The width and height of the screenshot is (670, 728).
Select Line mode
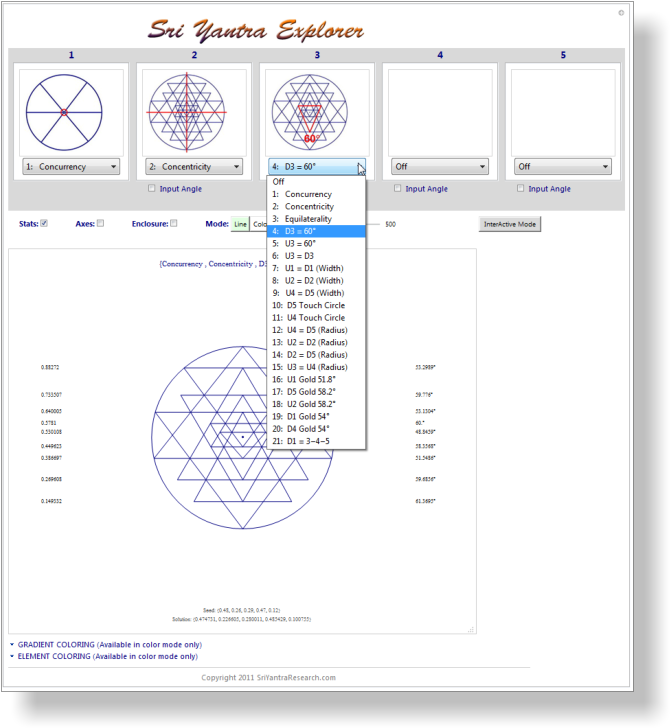pos(240,224)
